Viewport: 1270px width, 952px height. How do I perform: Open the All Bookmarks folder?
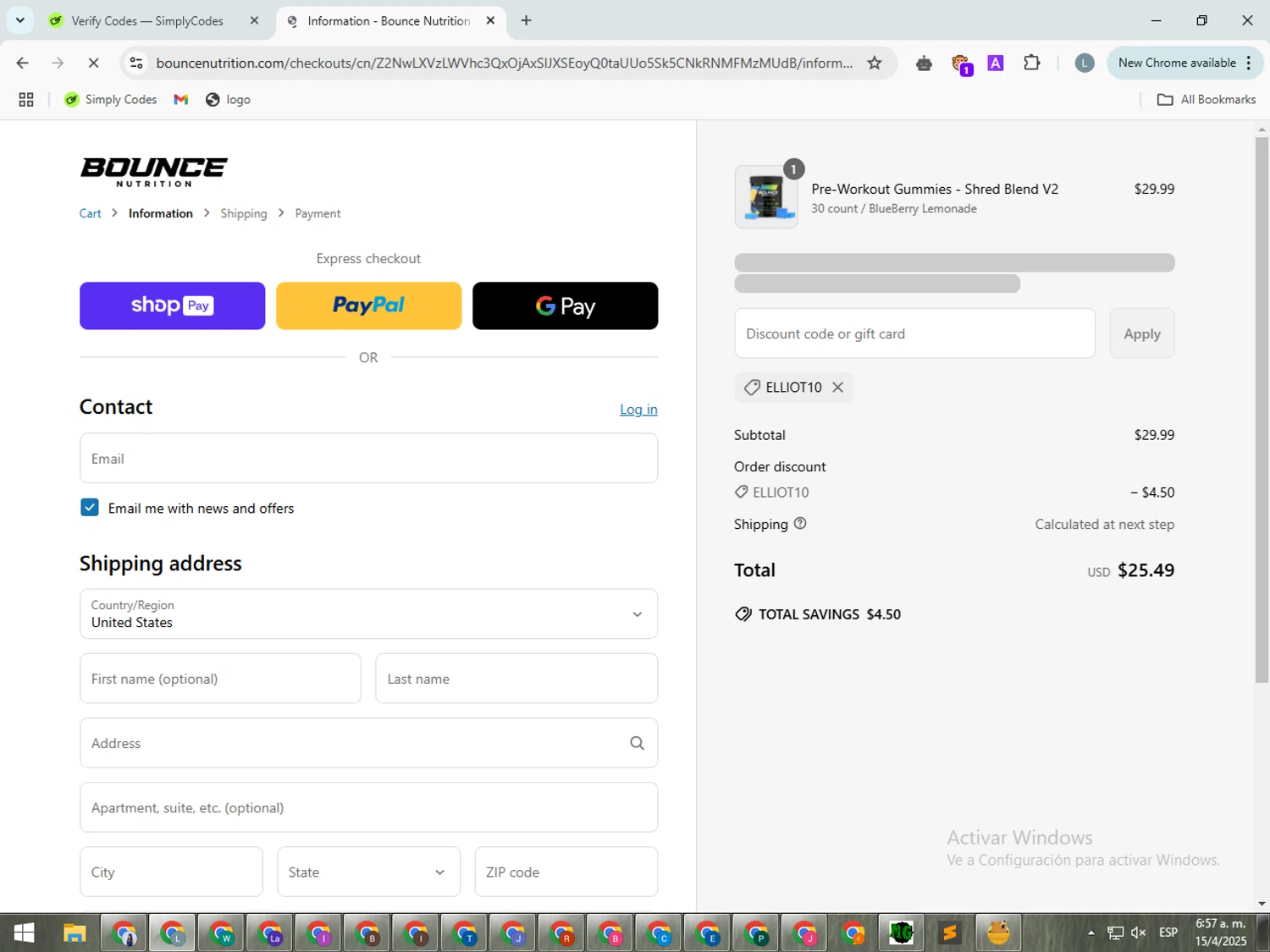(x=1206, y=100)
